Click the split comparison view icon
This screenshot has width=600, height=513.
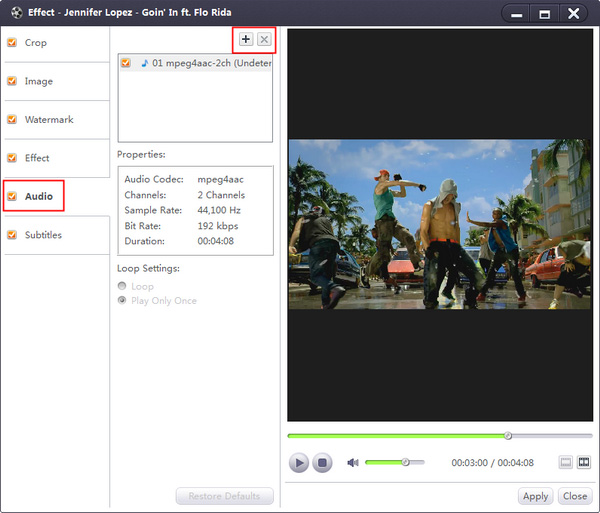[583, 462]
